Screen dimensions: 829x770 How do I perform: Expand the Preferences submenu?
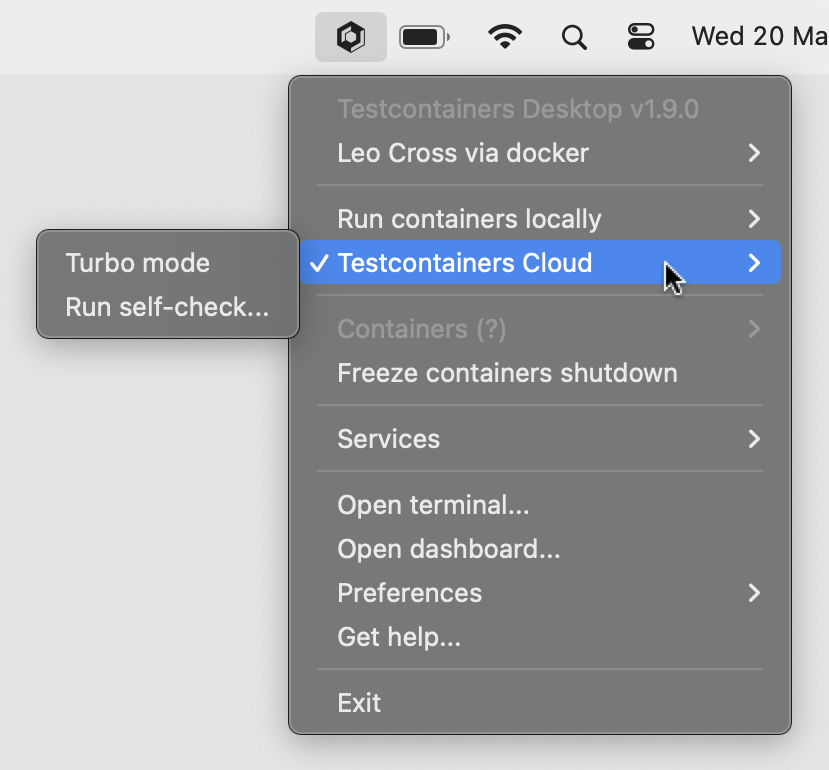click(409, 593)
